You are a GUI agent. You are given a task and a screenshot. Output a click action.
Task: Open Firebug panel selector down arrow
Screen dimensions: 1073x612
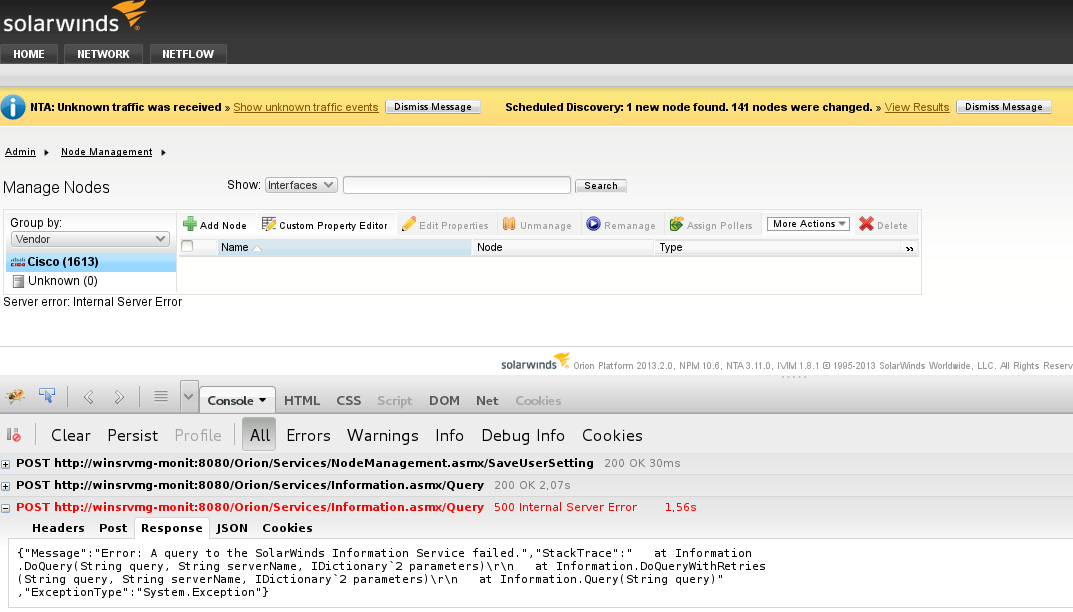189,397
